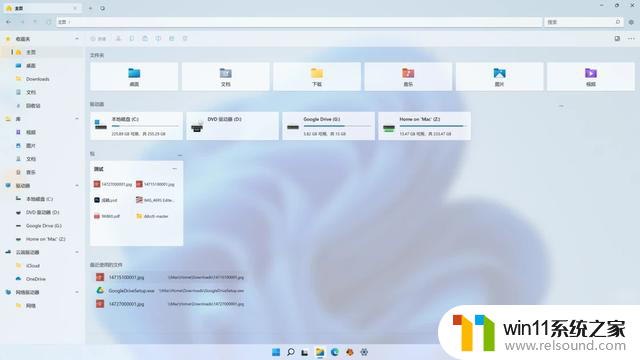Open the DVD 驱动器 (D:) drive card
The image size is (640, 360).
coord(233,126)
